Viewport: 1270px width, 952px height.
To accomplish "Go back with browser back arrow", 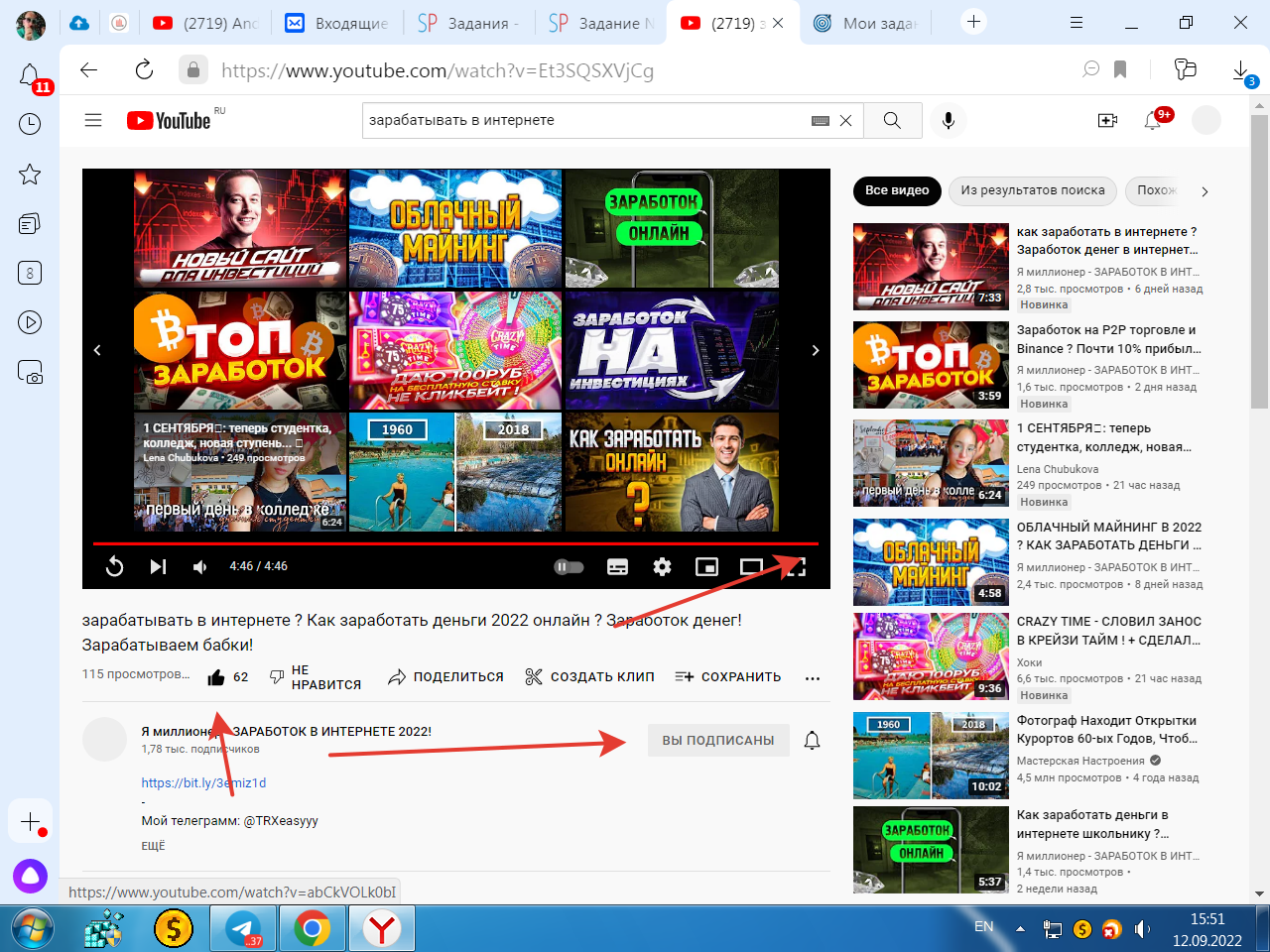I will point(89,69).
